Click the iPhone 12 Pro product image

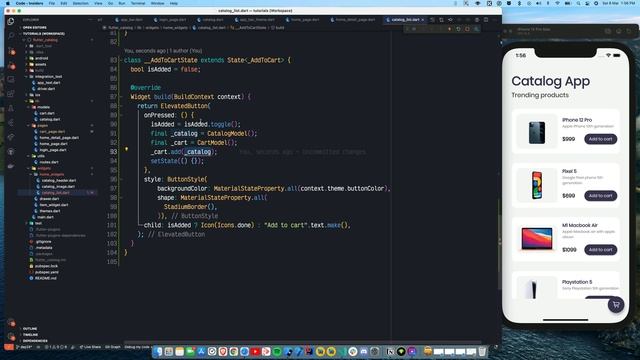pos(536,132)
